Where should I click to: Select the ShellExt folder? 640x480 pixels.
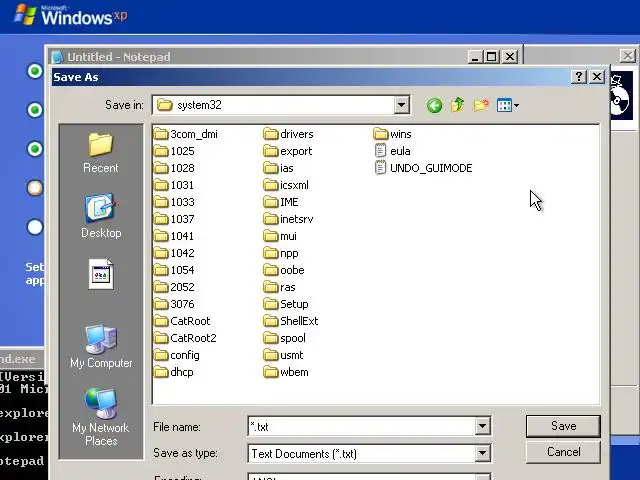tap(291, 321)
